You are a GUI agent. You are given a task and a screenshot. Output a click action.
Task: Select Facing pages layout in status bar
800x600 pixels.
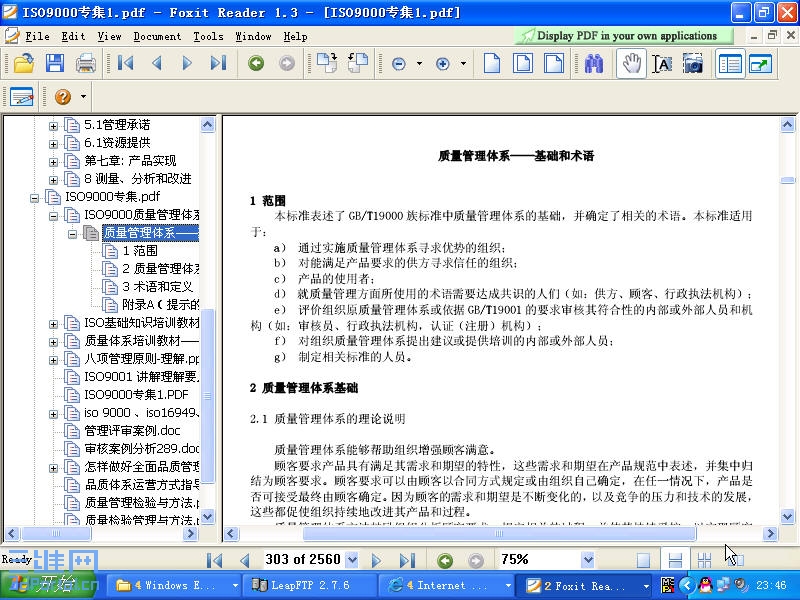click(705, 560)
